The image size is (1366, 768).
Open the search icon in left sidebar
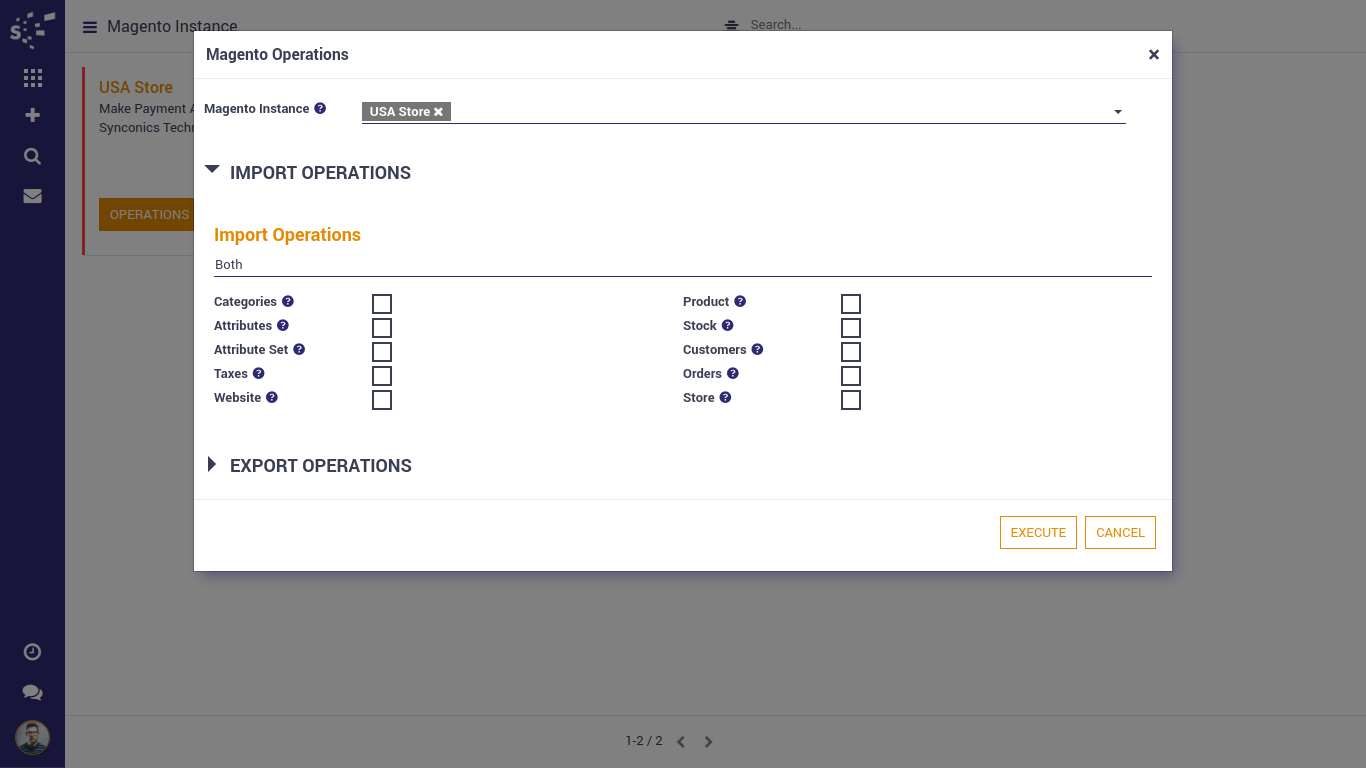point(32,156)
